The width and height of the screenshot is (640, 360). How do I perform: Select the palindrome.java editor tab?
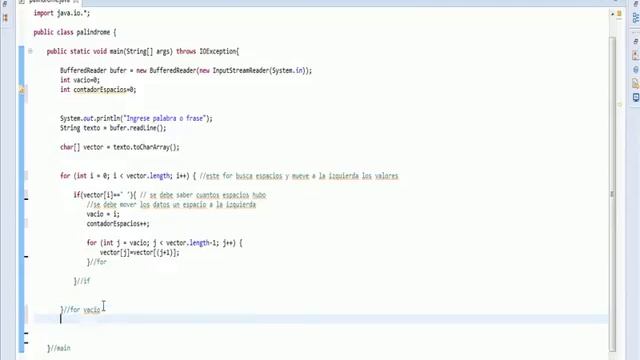click(49, 2)
